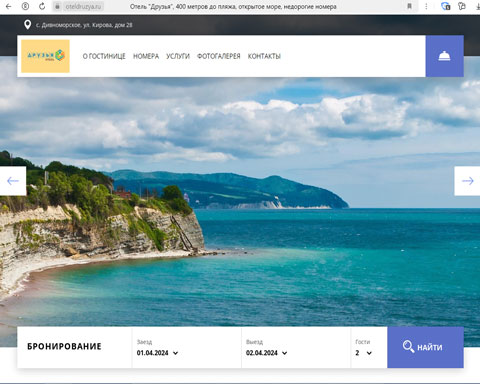Open the Заезд date dropdown 01.04.2024
The image size is (480, 384).
pyautogui.click(x=157, y=353)
